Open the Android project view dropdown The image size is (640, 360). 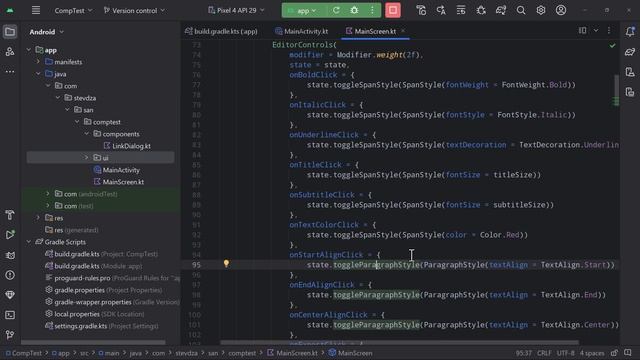pos(47,32)
